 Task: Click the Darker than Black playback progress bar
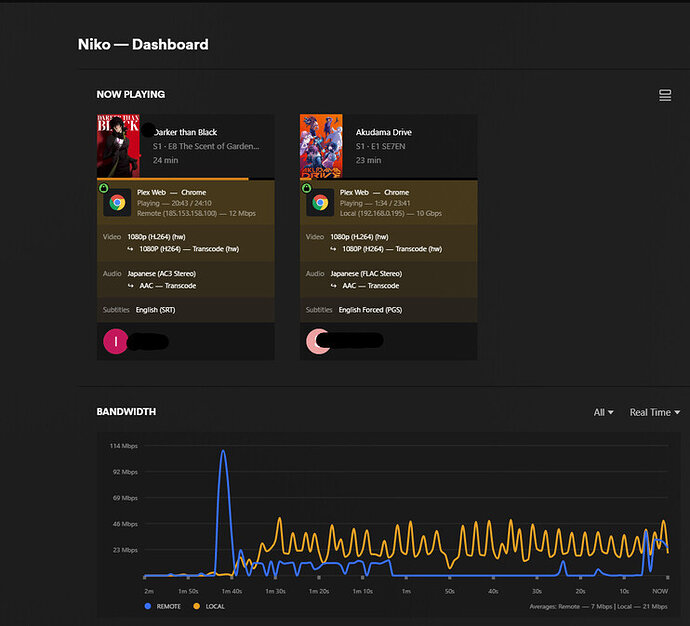186,179
